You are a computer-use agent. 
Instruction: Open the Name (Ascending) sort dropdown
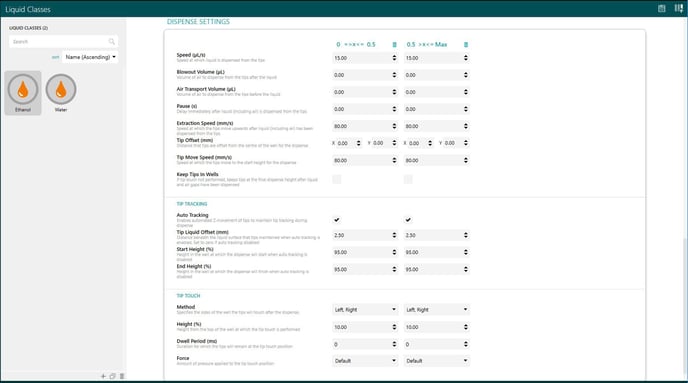[90, 57]
